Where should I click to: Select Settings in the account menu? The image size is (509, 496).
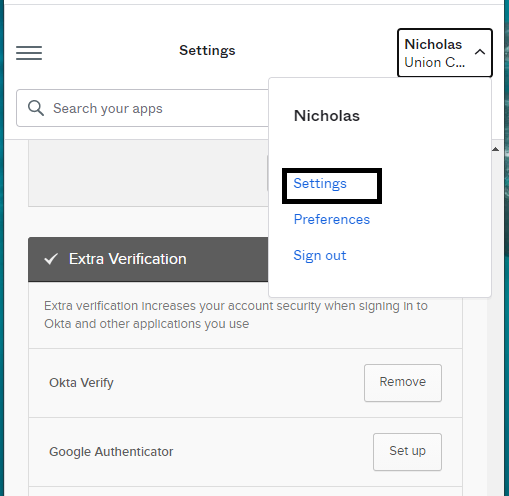(320, 183)
